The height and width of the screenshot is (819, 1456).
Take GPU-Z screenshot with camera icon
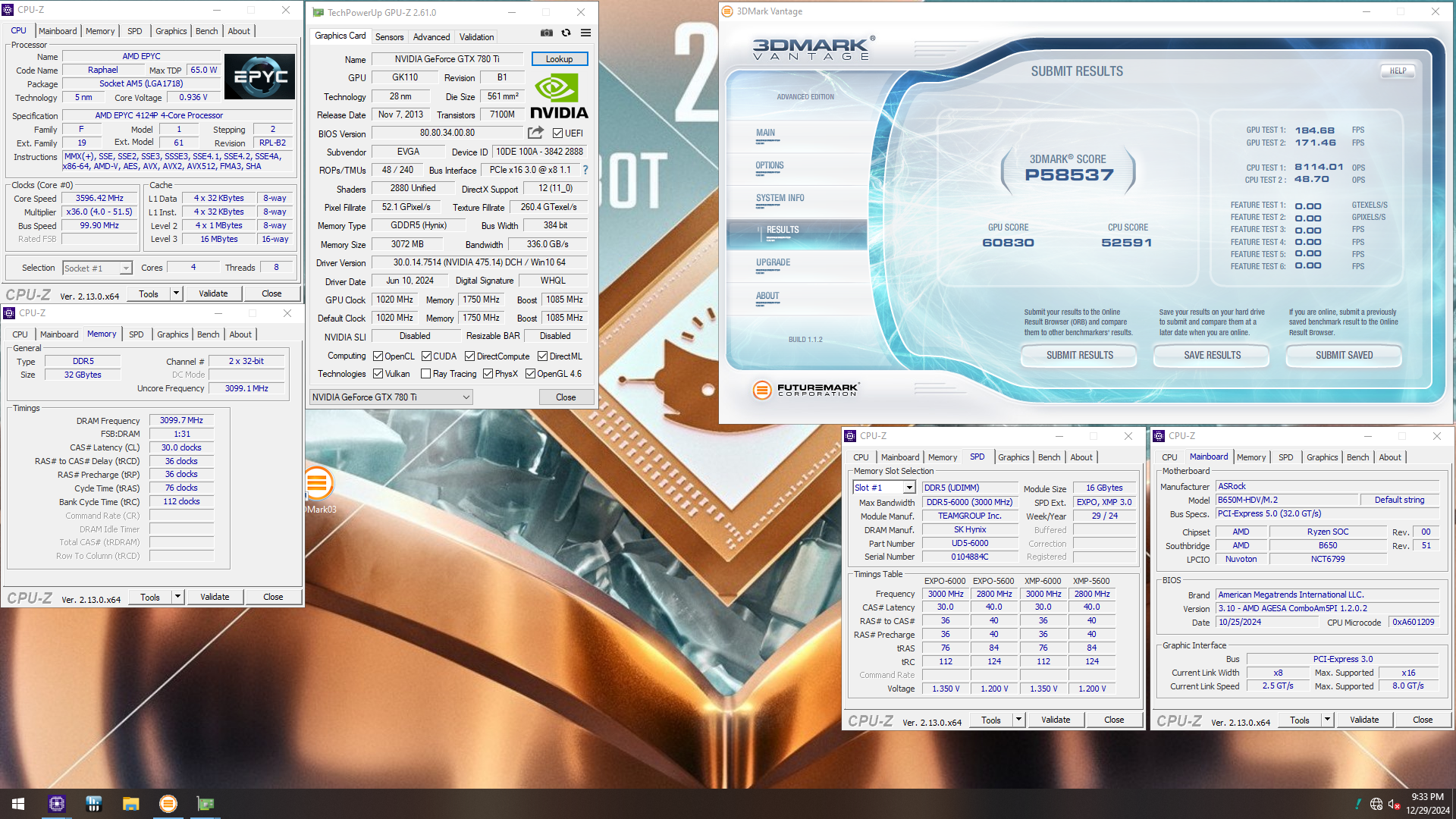coord(546,33)
